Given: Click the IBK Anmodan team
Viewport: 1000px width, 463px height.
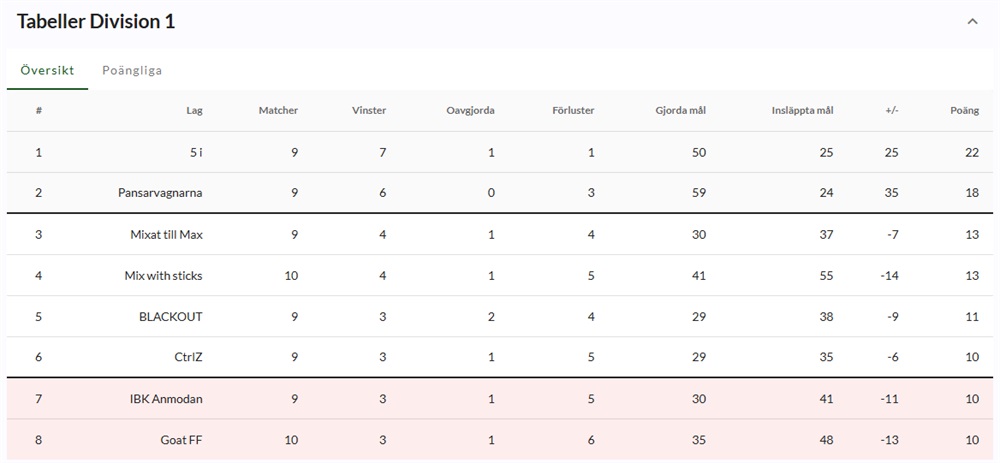Looking at the screenshot, I should click(x=166, y=399).
